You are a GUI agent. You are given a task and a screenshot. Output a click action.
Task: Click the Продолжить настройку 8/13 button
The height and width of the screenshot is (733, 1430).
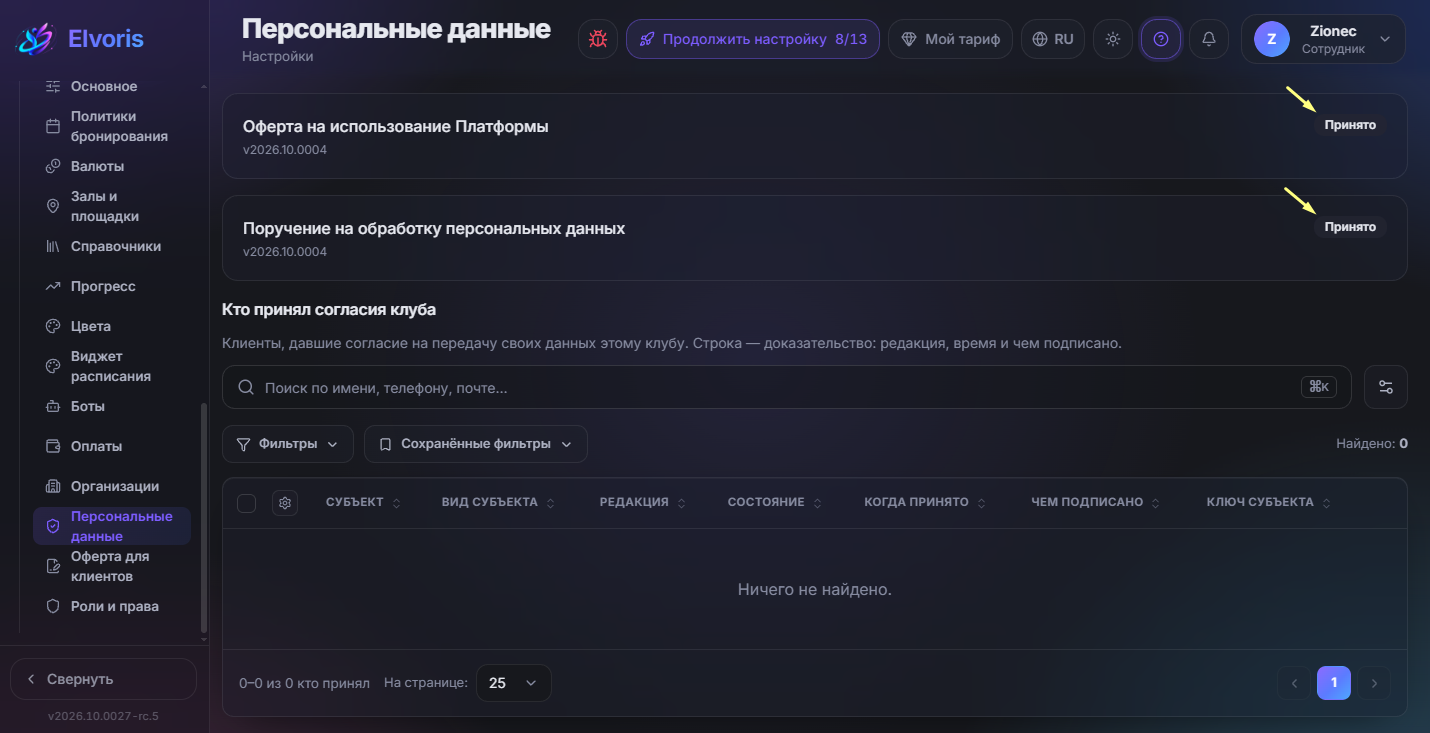[753, 39]
